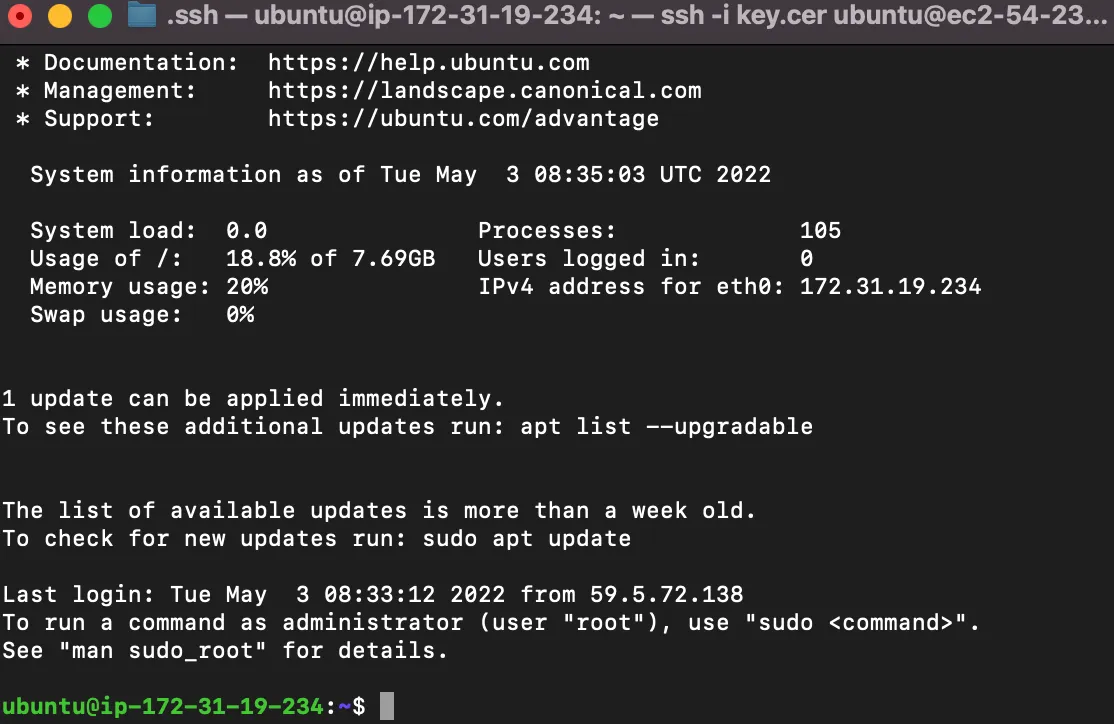Click the Usage of / 18.8% value

(261, 259)
